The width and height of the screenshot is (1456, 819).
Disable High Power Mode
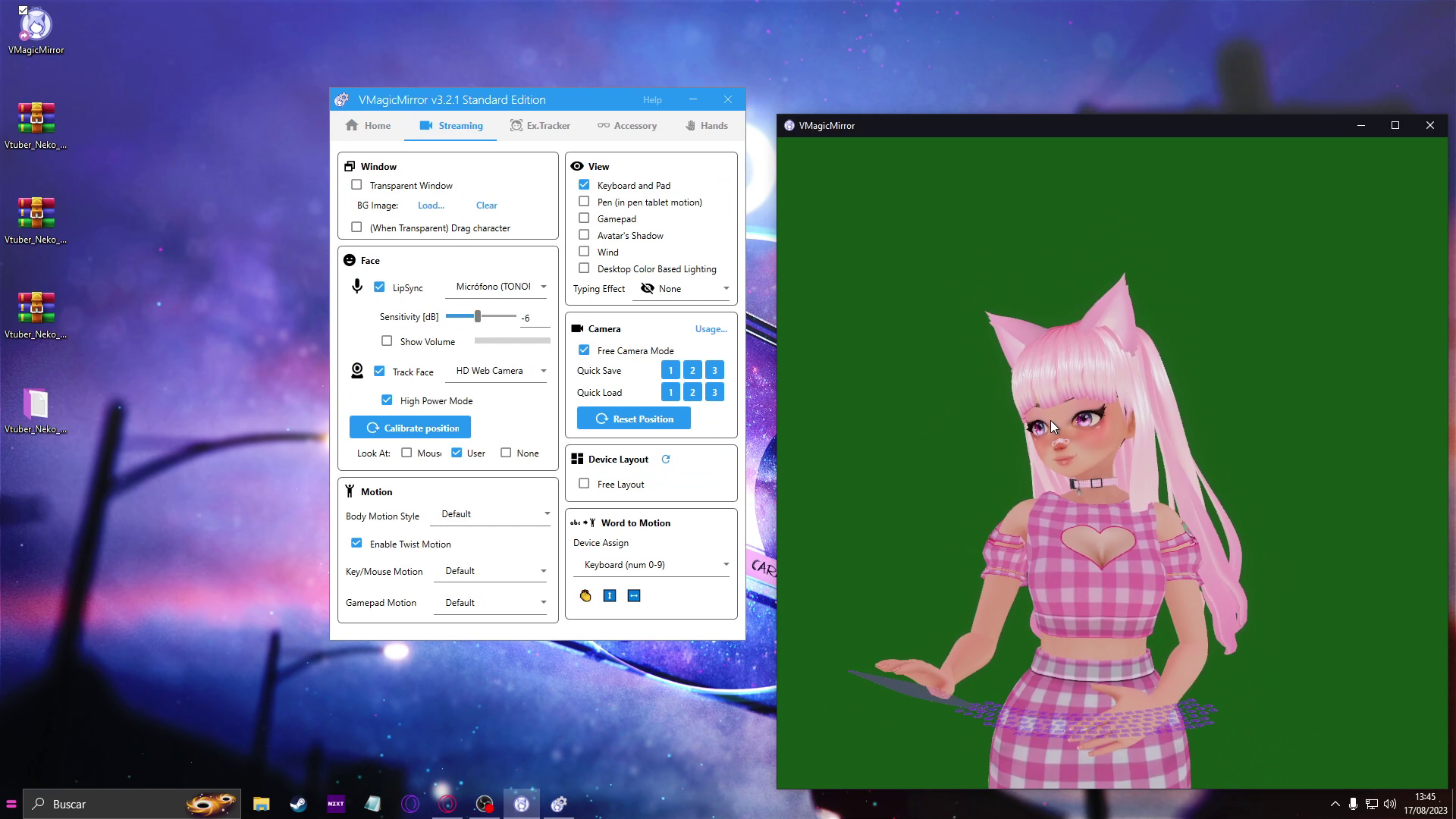[387, 400]
